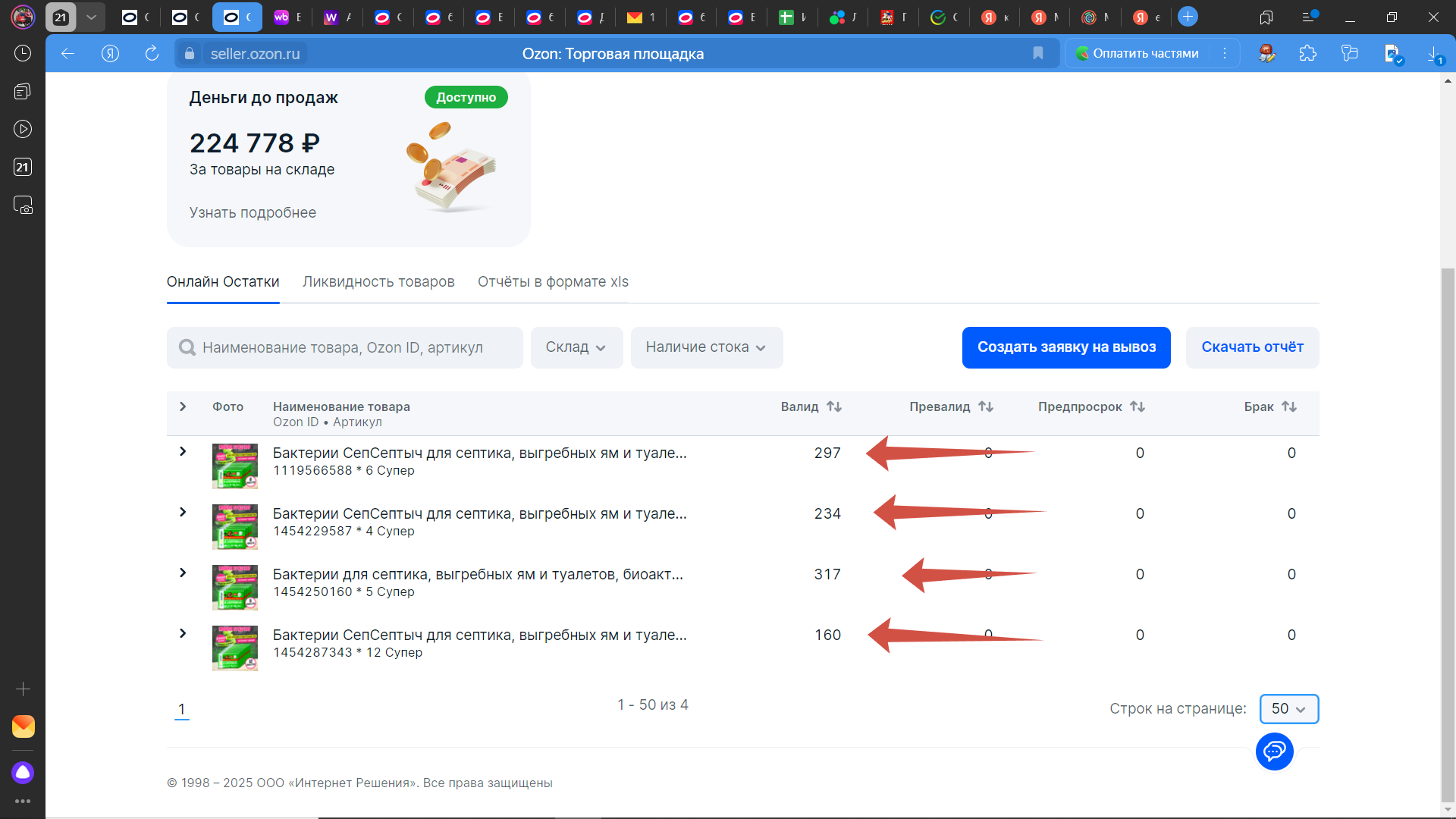
Task: Open the Наличие стока filter dropdown
Action: coord(706,347)
